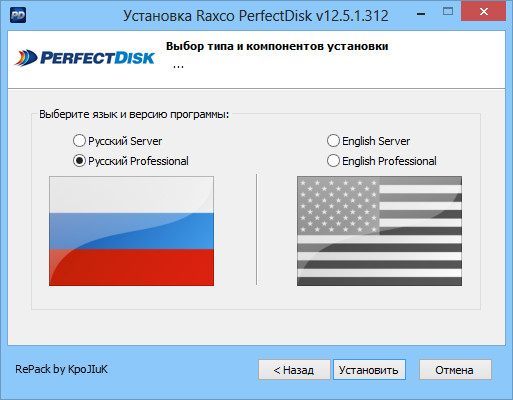
Task: Select the Русский Server radio option
Action: tap(117, 141)
